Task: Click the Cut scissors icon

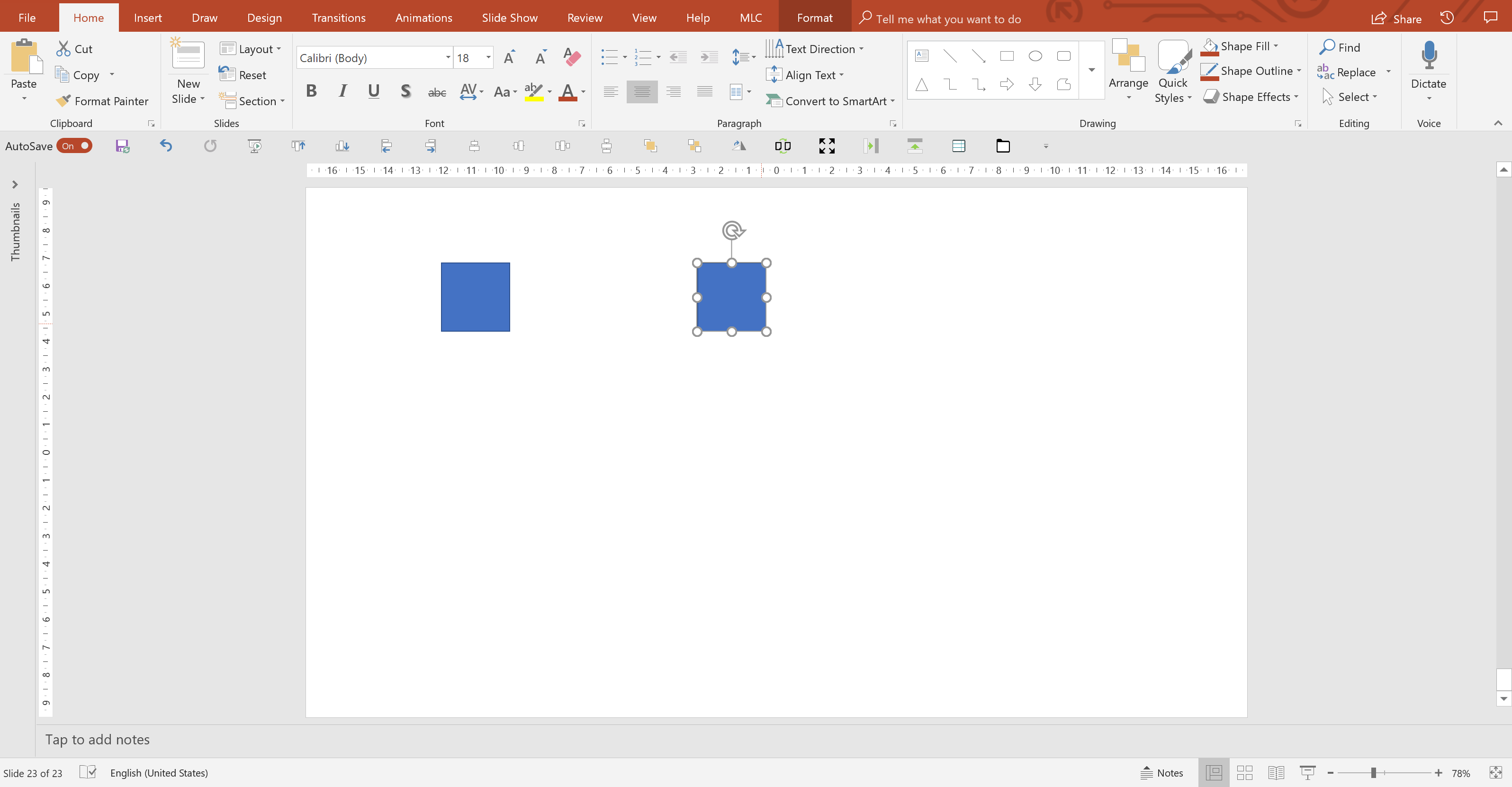Action: click(63, 49)
